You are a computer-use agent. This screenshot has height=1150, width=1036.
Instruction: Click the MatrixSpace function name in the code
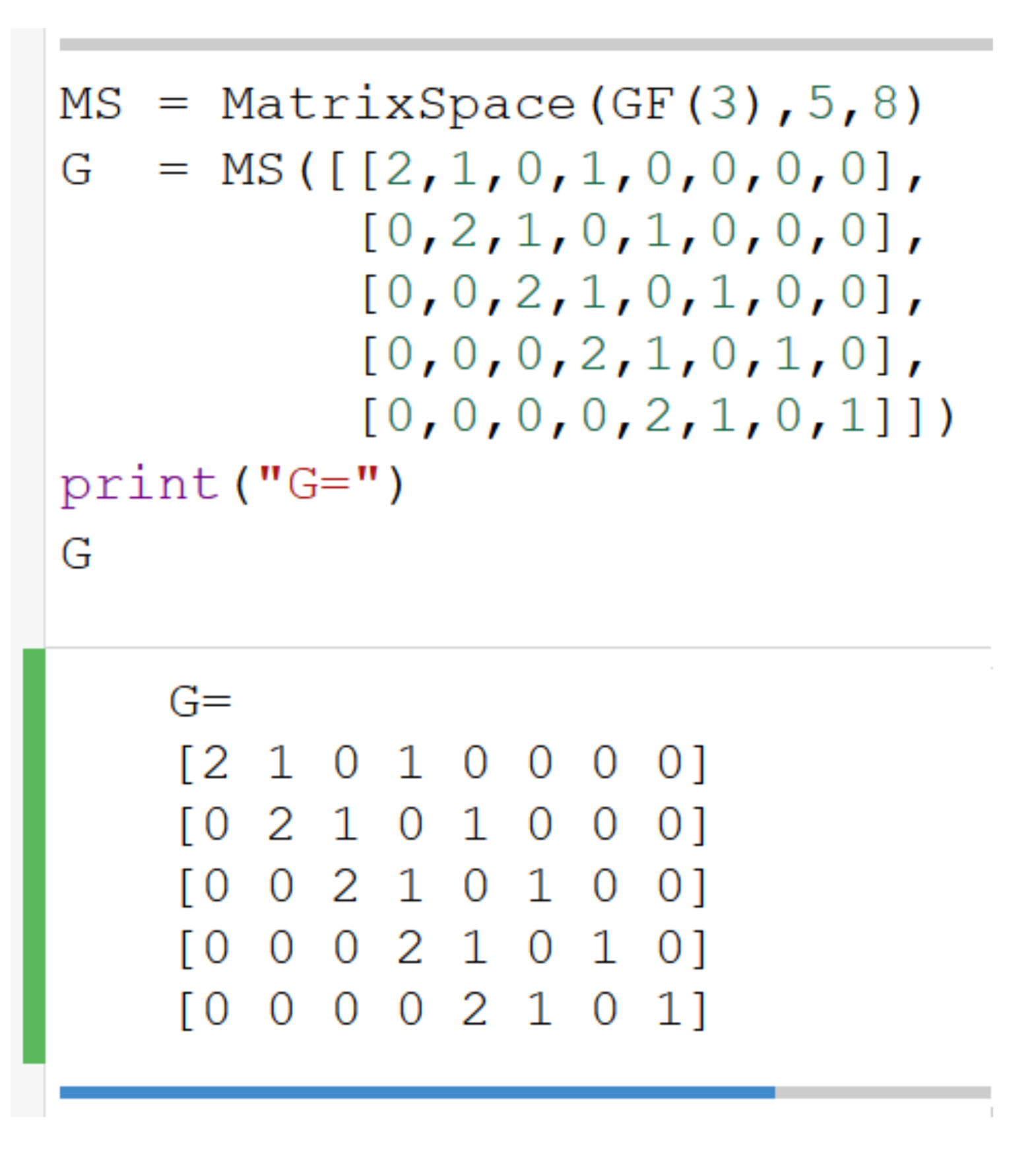pyautogui.click(x=399, y=106)
